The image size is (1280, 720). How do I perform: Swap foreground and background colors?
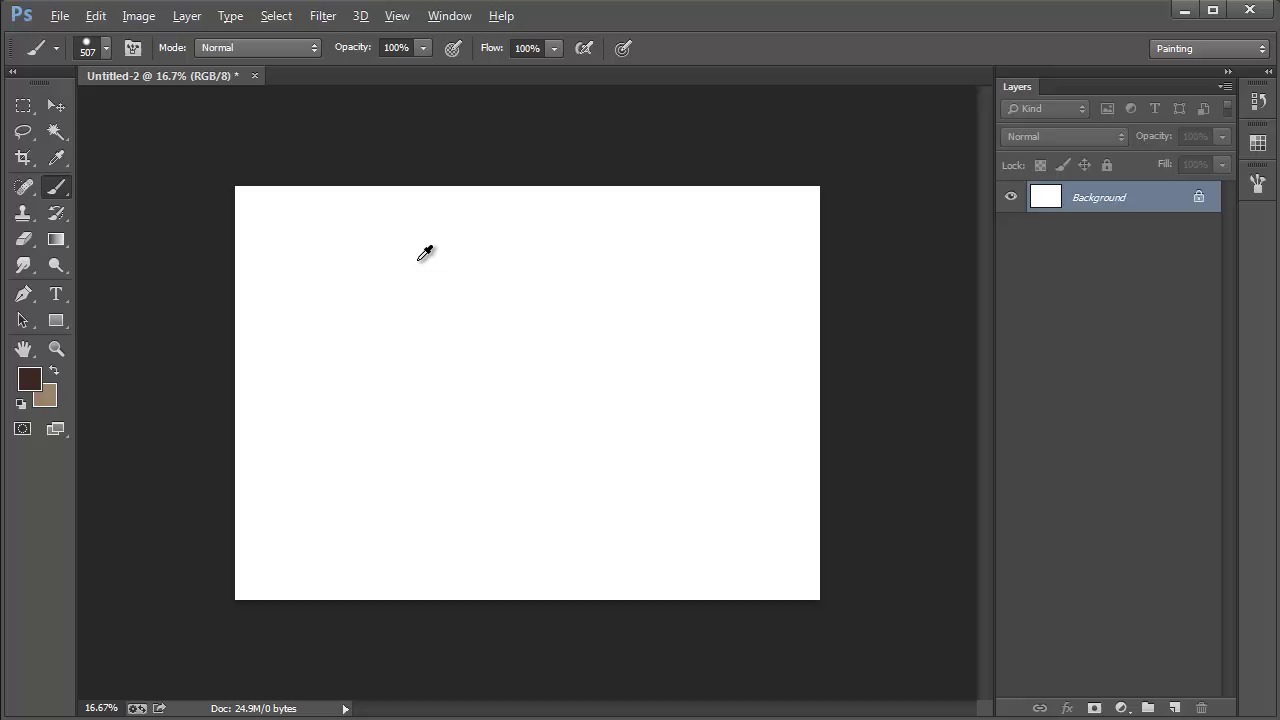point(54,371)
